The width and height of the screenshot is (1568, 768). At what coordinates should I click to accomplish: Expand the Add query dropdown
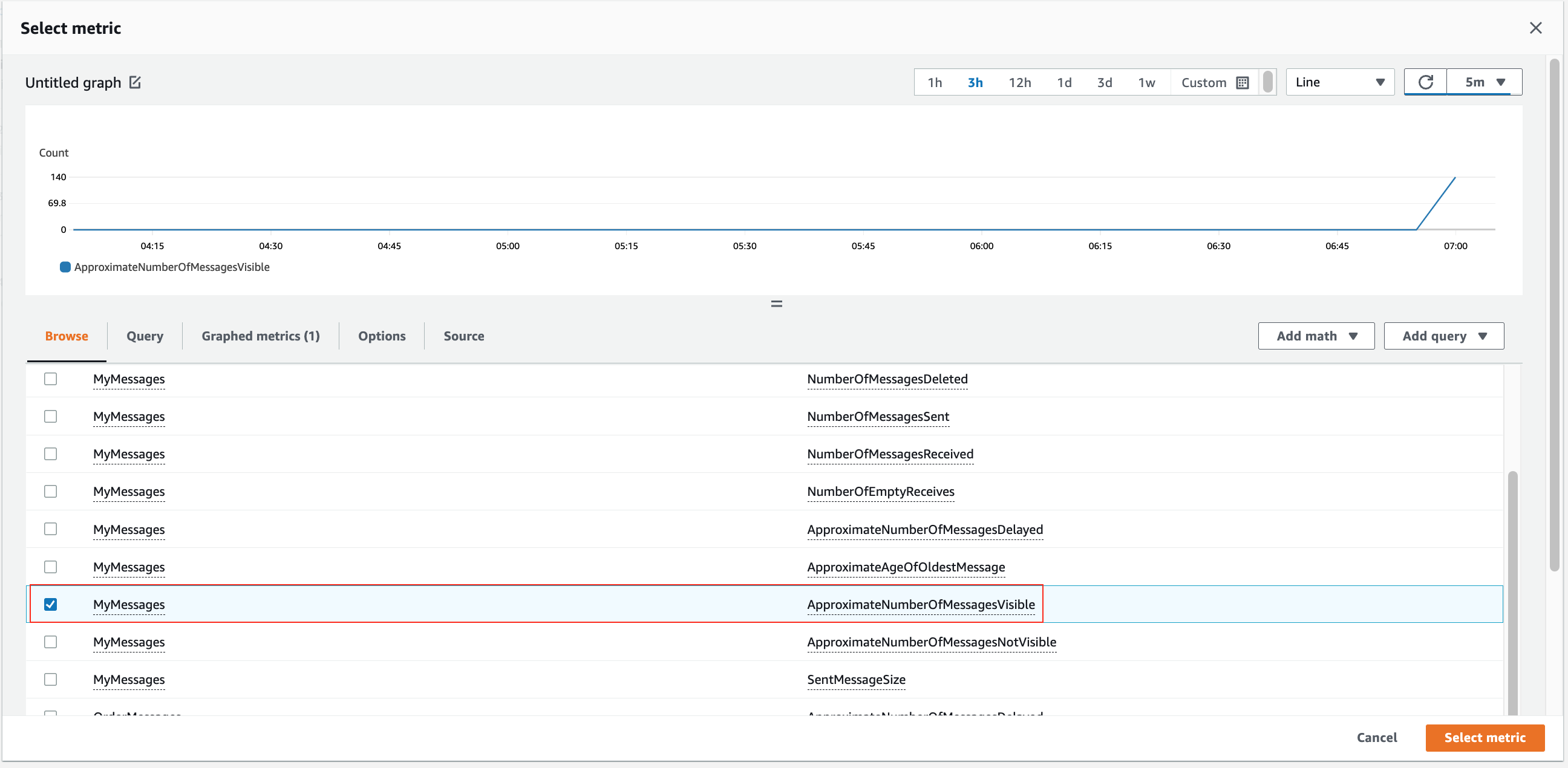click(x=1444, y=336)
